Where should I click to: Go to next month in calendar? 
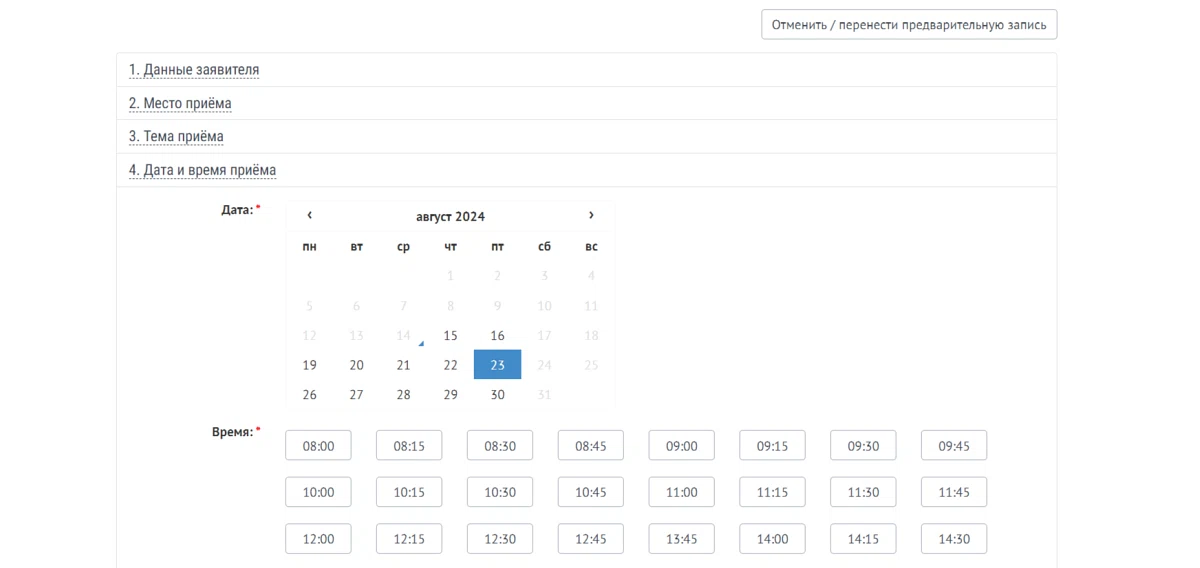click(x=591, y=216)
